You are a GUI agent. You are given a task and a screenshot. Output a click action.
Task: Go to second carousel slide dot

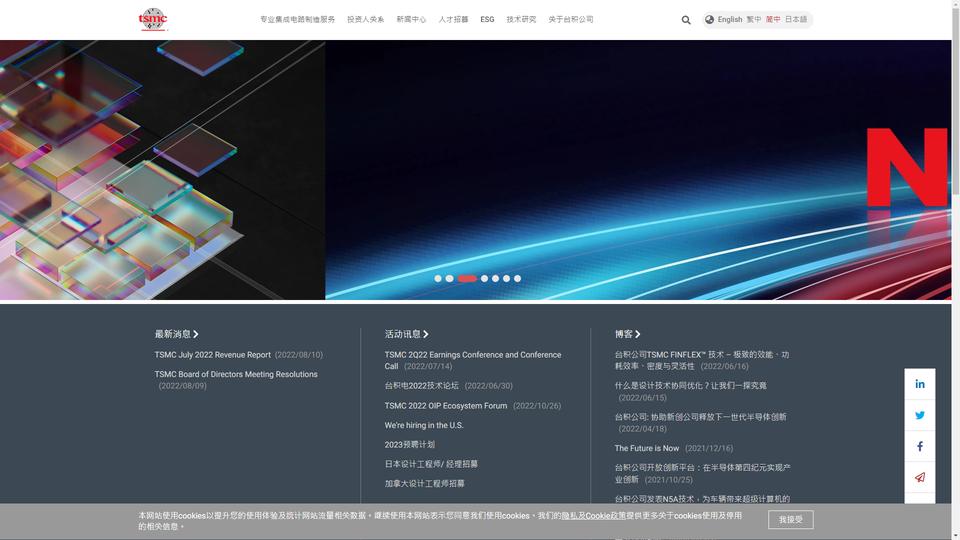pos(449,279)
